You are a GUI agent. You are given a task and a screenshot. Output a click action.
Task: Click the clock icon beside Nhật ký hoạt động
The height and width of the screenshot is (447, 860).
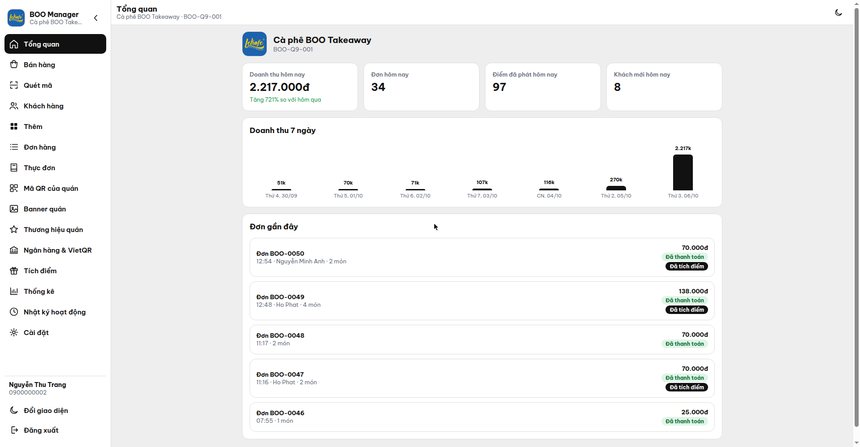coord(14,312)
